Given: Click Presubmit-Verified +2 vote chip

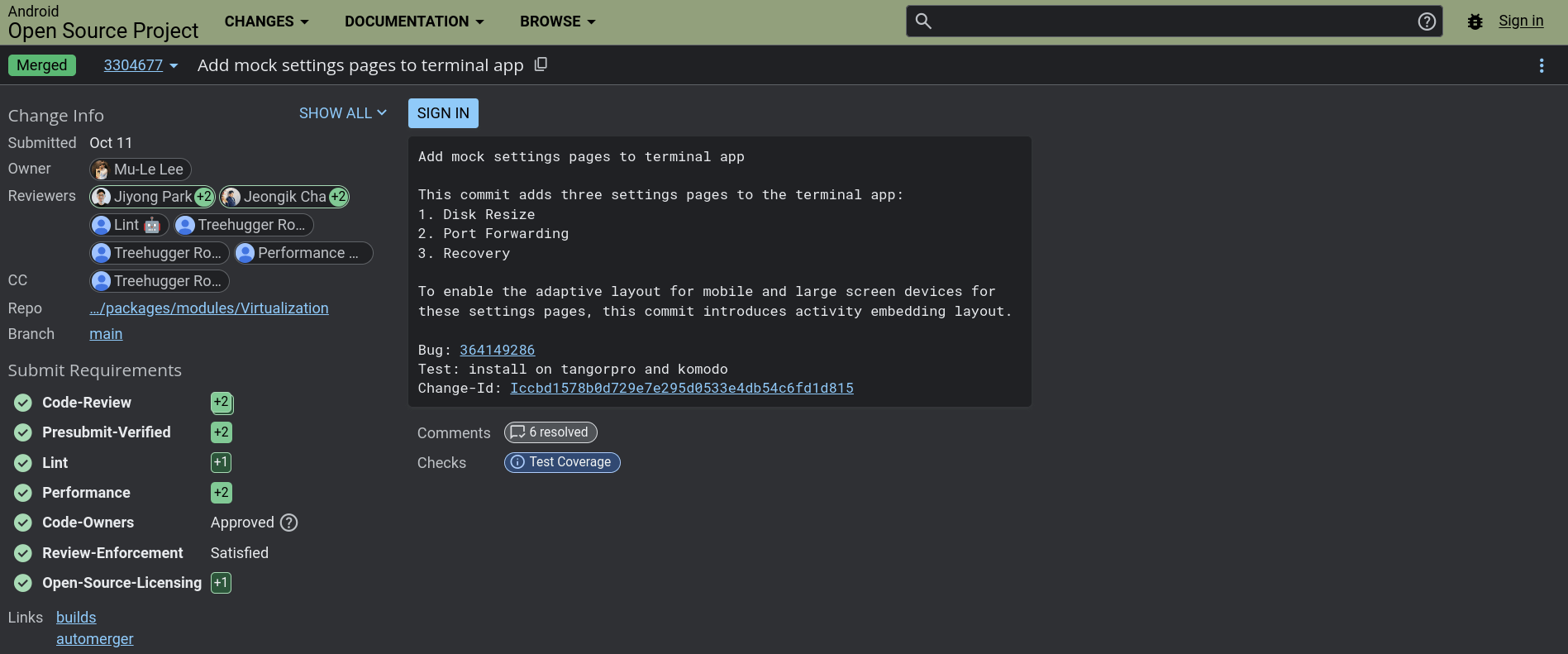Looking at the screenshot, I should click(x=222, y=432).
